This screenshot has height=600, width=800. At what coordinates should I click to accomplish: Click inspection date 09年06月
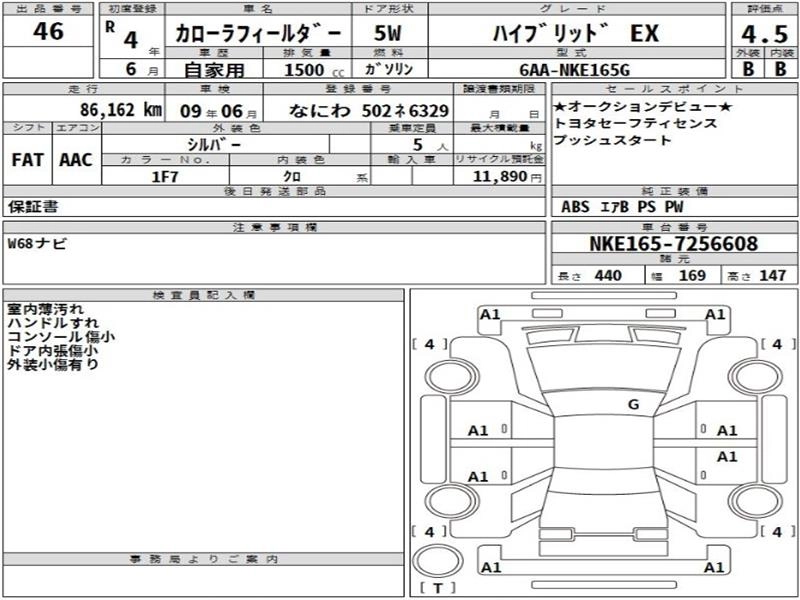(219, 111)
